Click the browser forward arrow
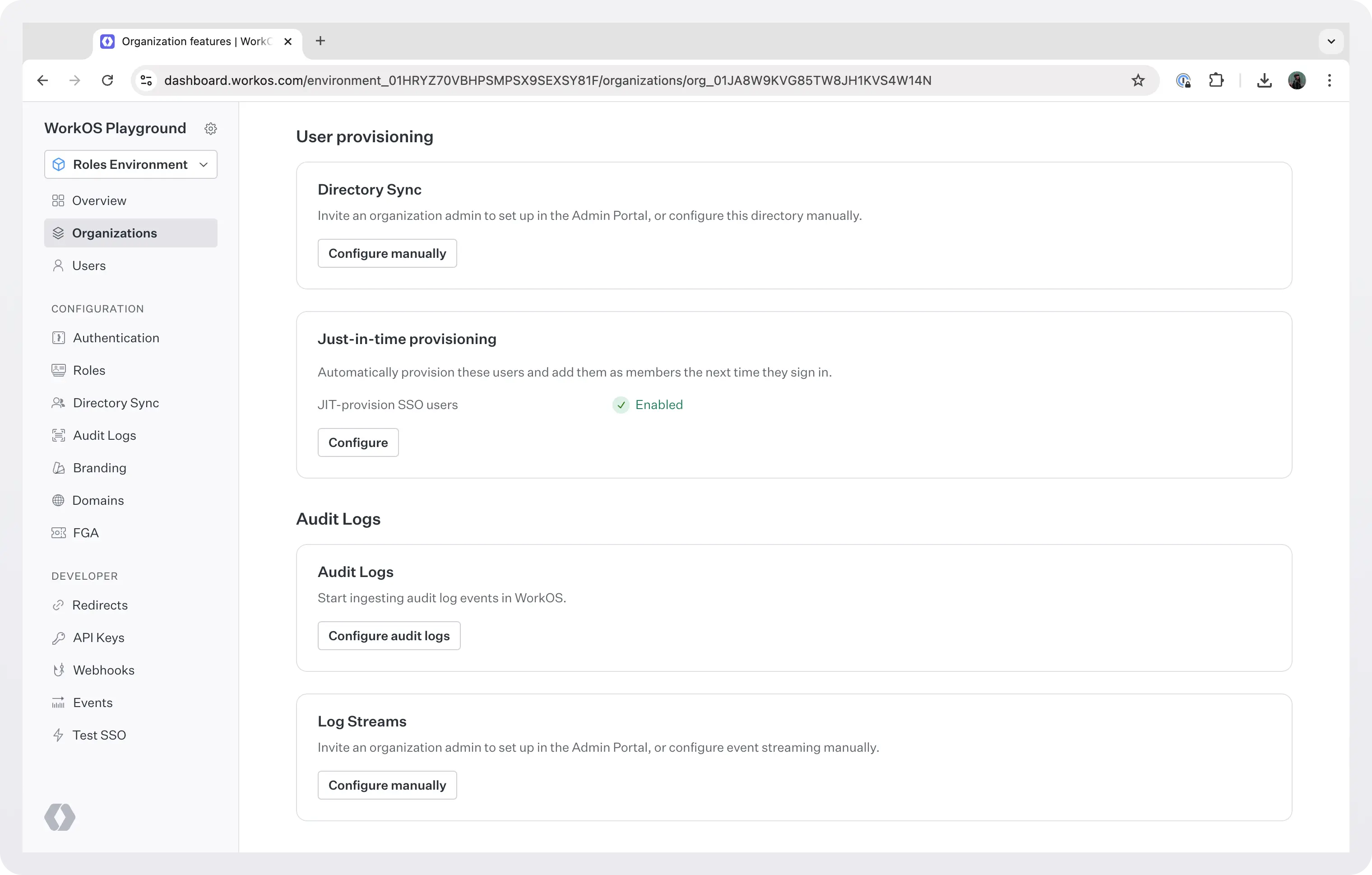 click(x=74, y=80)
